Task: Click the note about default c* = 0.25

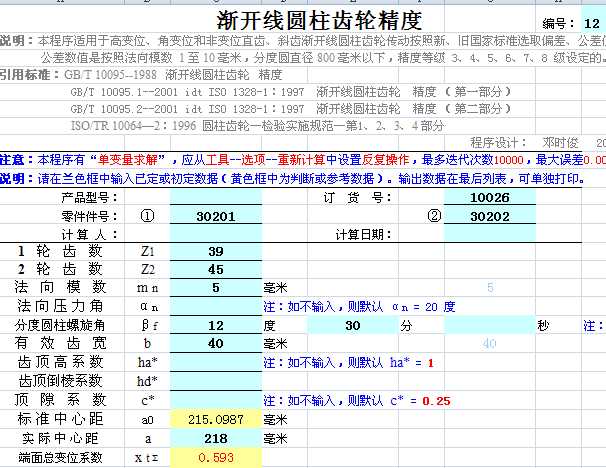Action: coord(357,401)
